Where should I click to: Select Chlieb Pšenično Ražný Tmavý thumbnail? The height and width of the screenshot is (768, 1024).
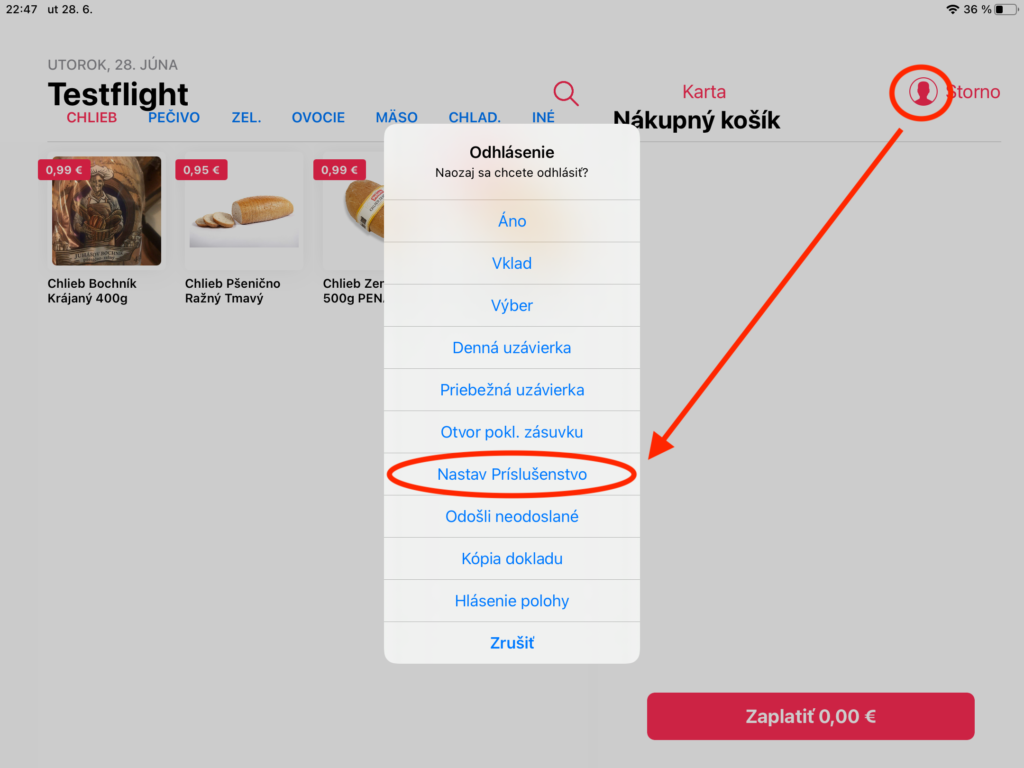[x=244, y=210]
